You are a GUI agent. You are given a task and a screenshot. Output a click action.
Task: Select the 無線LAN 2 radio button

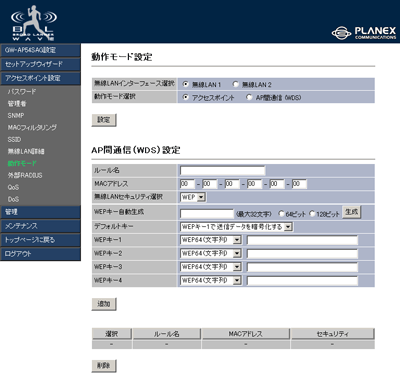pos(236,84)
